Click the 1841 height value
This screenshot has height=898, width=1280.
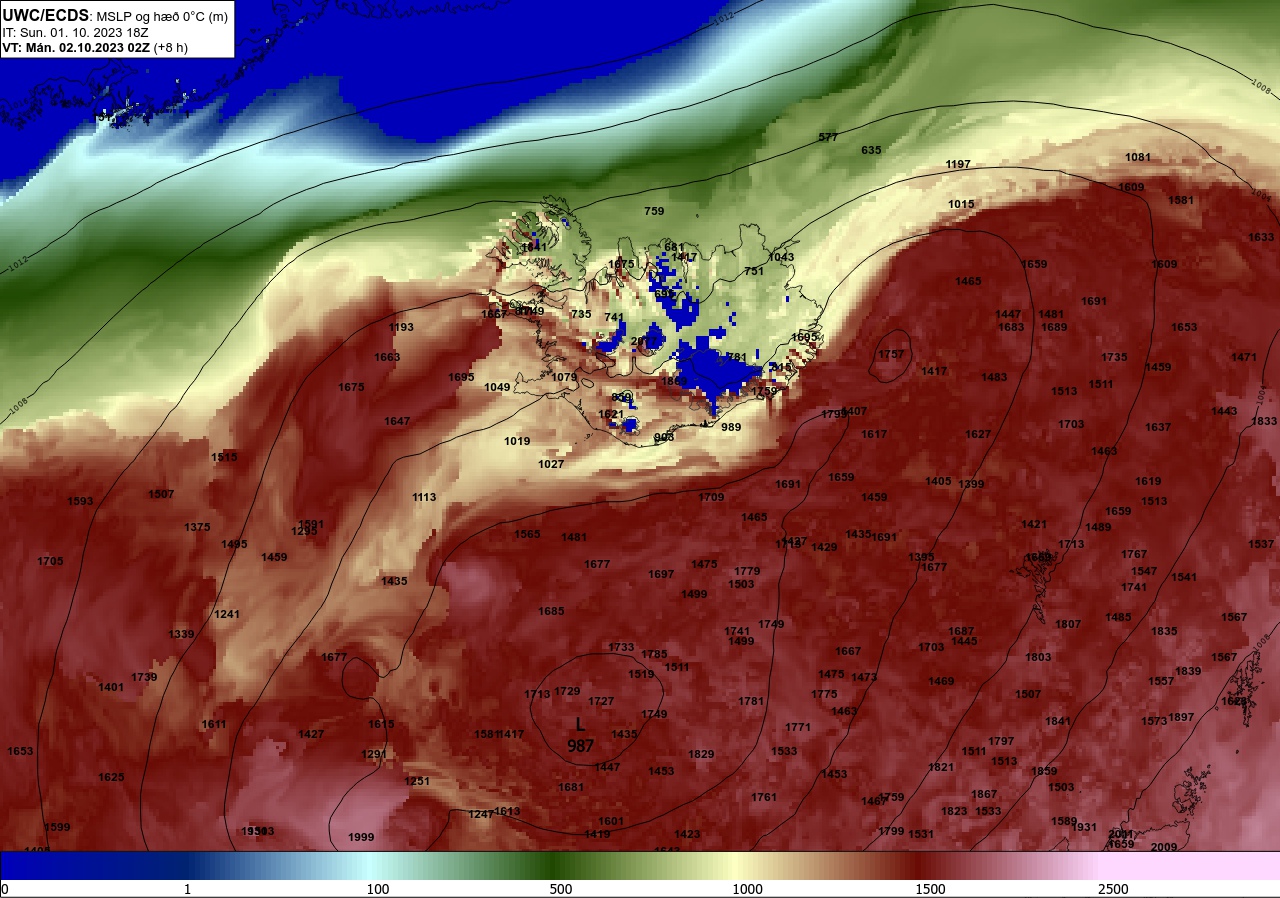(1058, 721)
